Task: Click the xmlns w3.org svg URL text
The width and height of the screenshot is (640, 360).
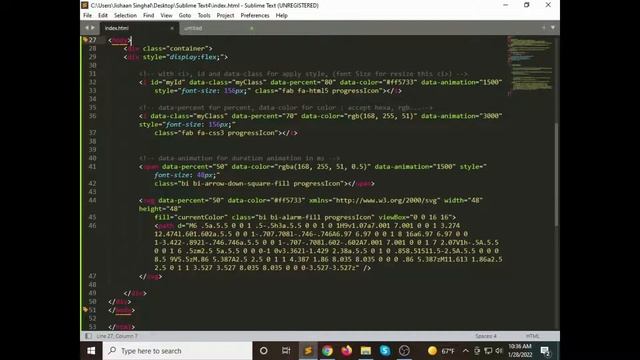Action: pos(386,200)
